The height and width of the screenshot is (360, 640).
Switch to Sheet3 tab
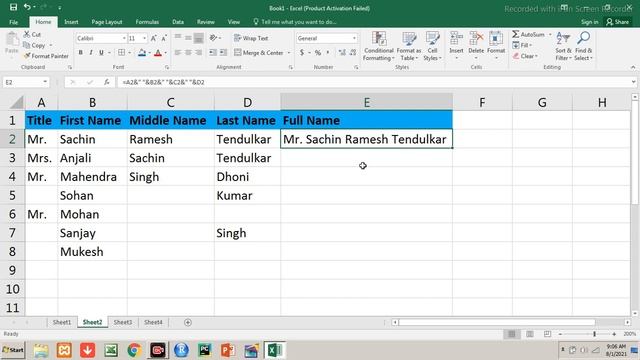[x=122, y=322]
